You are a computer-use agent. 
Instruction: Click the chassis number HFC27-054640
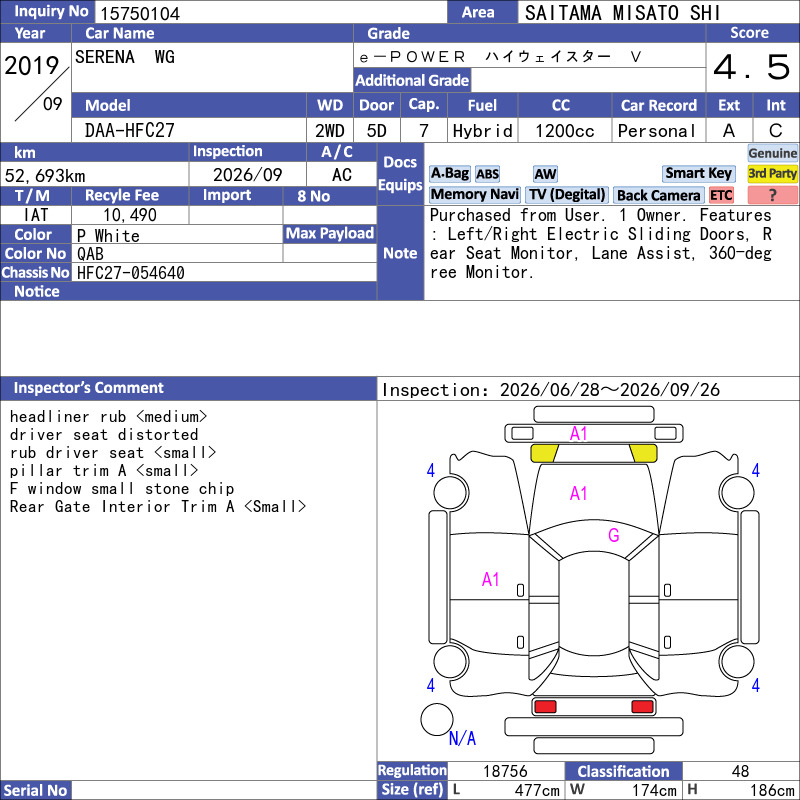click(131, 273)
